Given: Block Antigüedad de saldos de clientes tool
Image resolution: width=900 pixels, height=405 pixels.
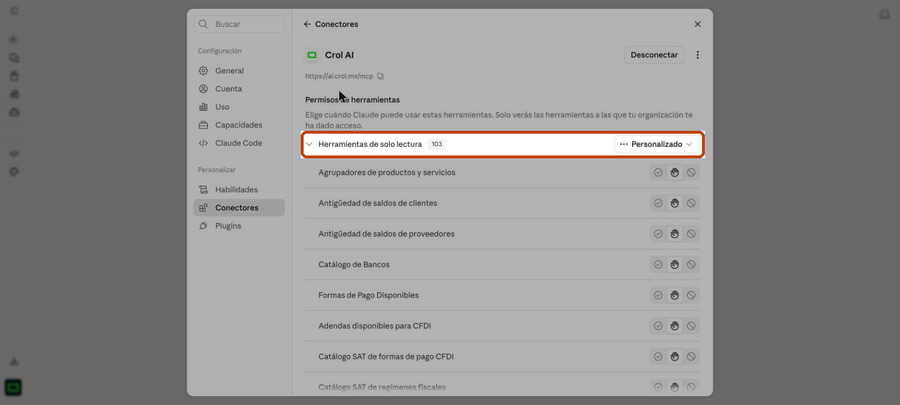Looking at the screenshot, I should pos(691,203).
